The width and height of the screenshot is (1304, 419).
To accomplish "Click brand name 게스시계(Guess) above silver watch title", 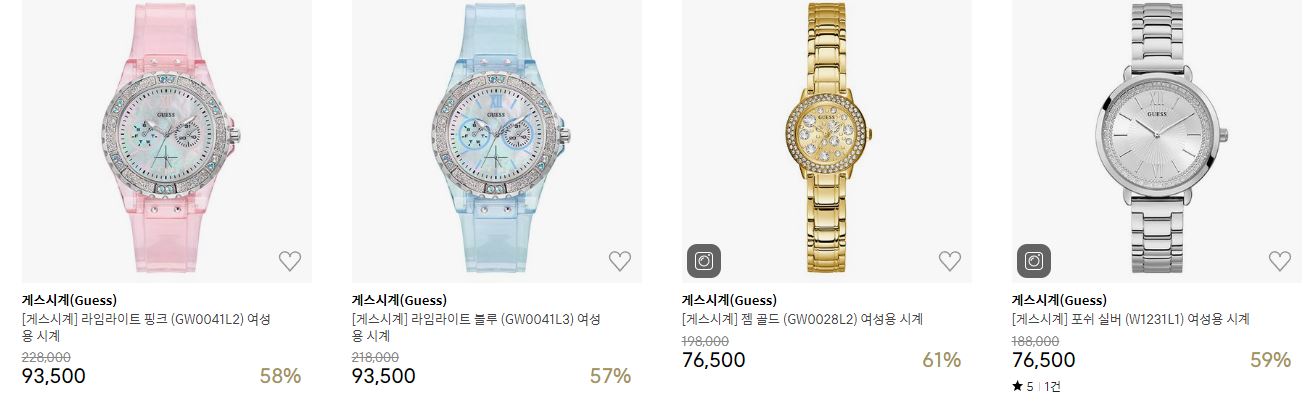I will coord(1059,300).
